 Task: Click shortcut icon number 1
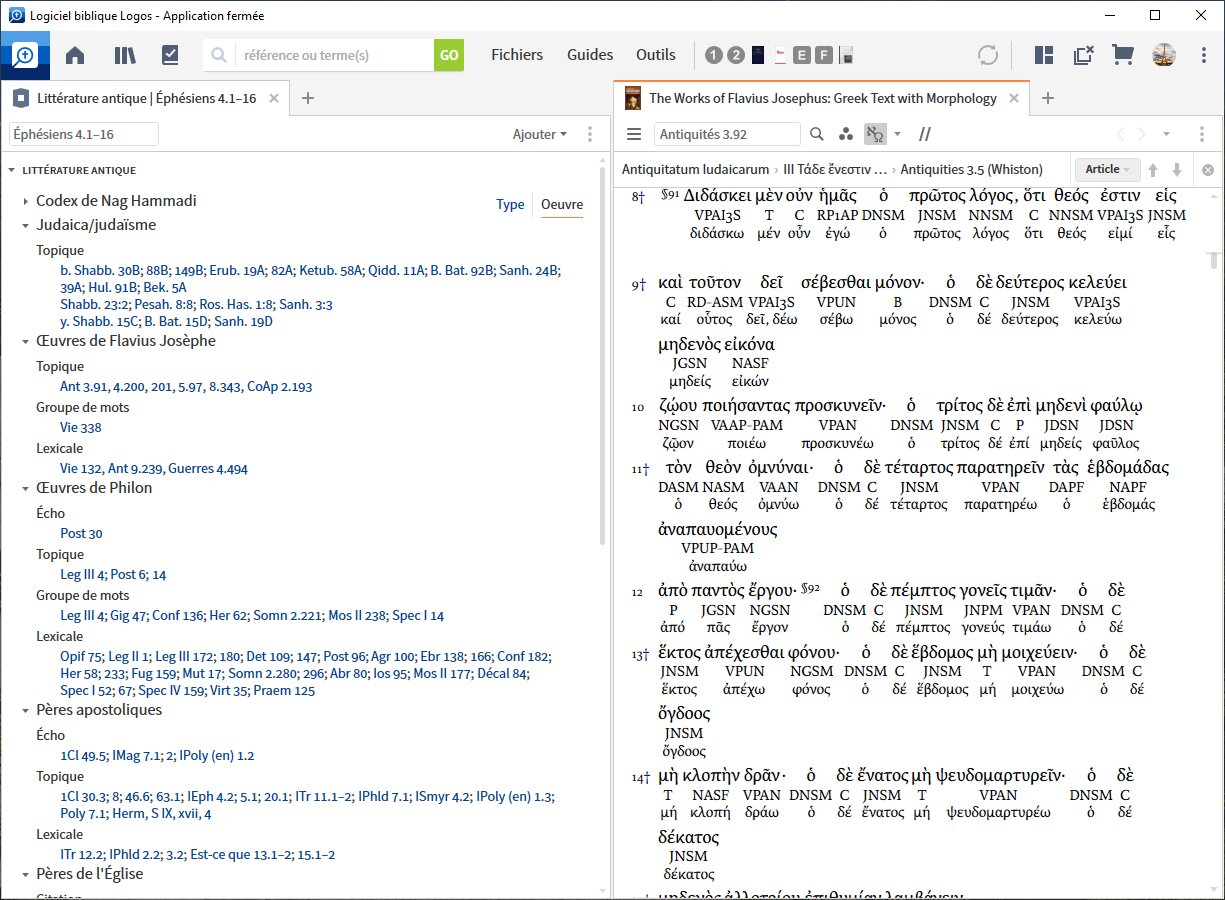(x=714, y=55)
